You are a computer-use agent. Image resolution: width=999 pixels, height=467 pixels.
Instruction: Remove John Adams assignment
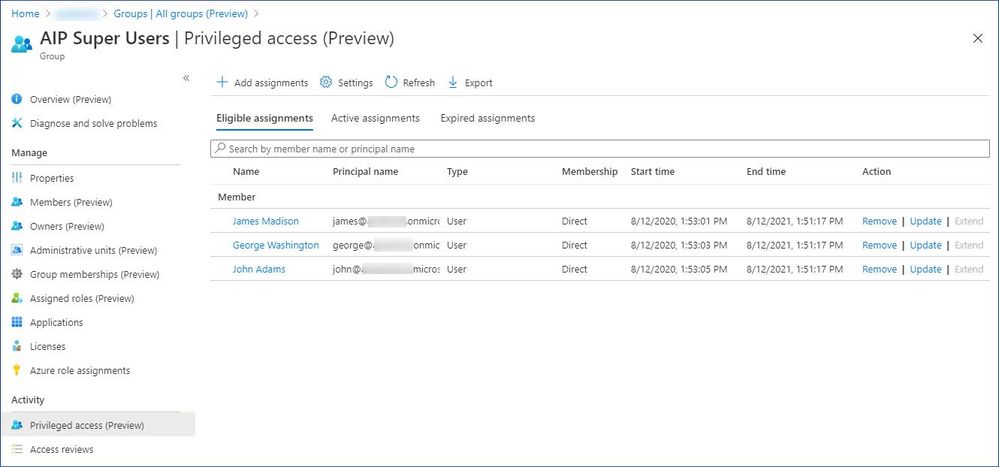[879, 269]
